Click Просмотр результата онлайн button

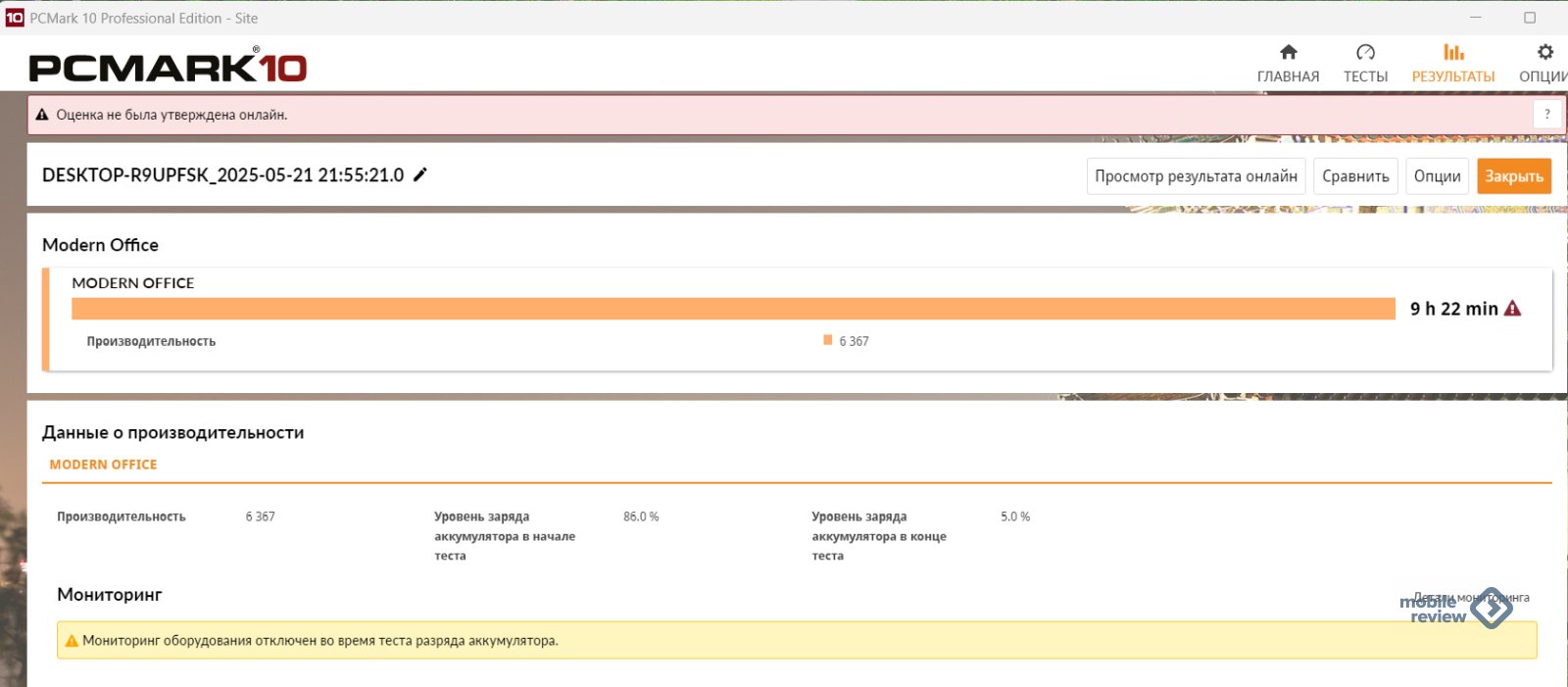click(x=1196, y=176)
